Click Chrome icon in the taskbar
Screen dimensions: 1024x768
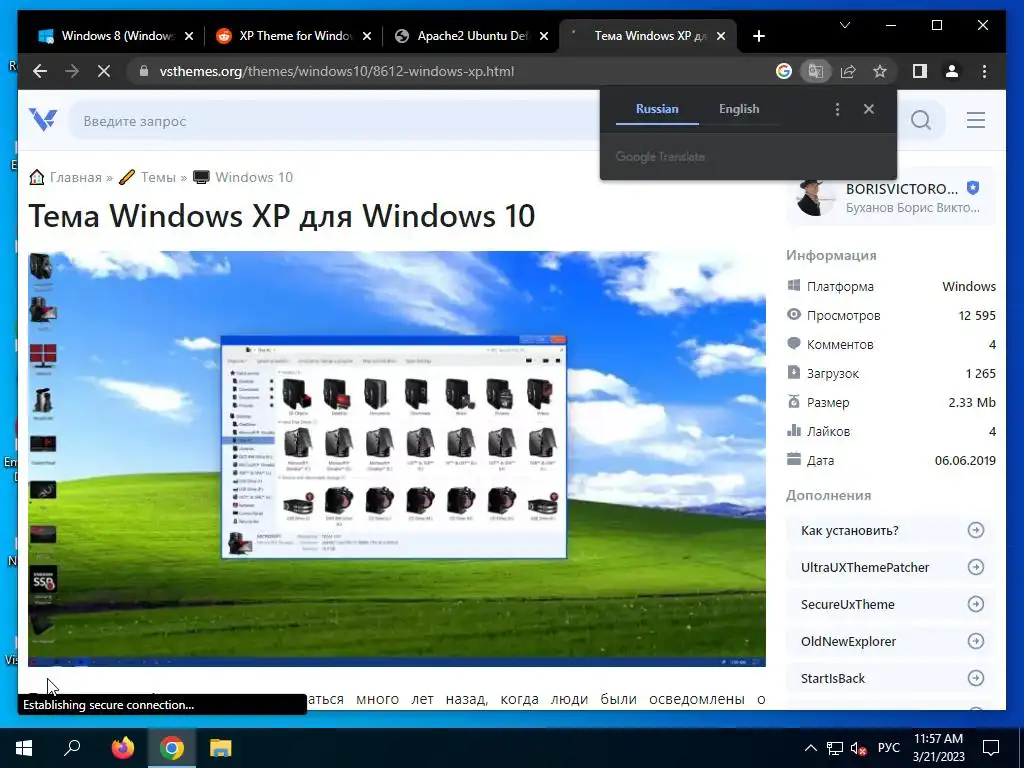click(171, 748)
